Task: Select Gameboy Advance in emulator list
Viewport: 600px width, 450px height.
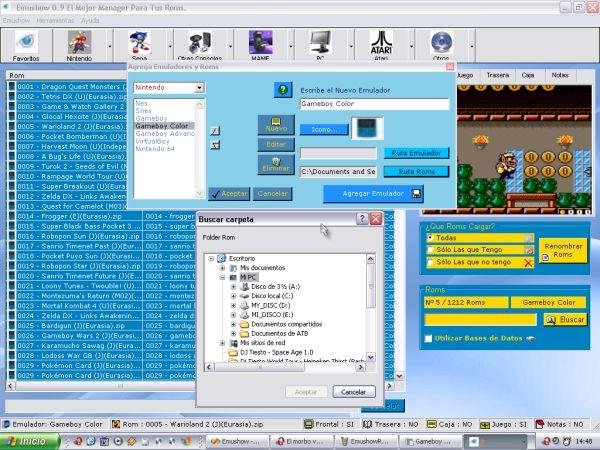Action: click(165, 134)
